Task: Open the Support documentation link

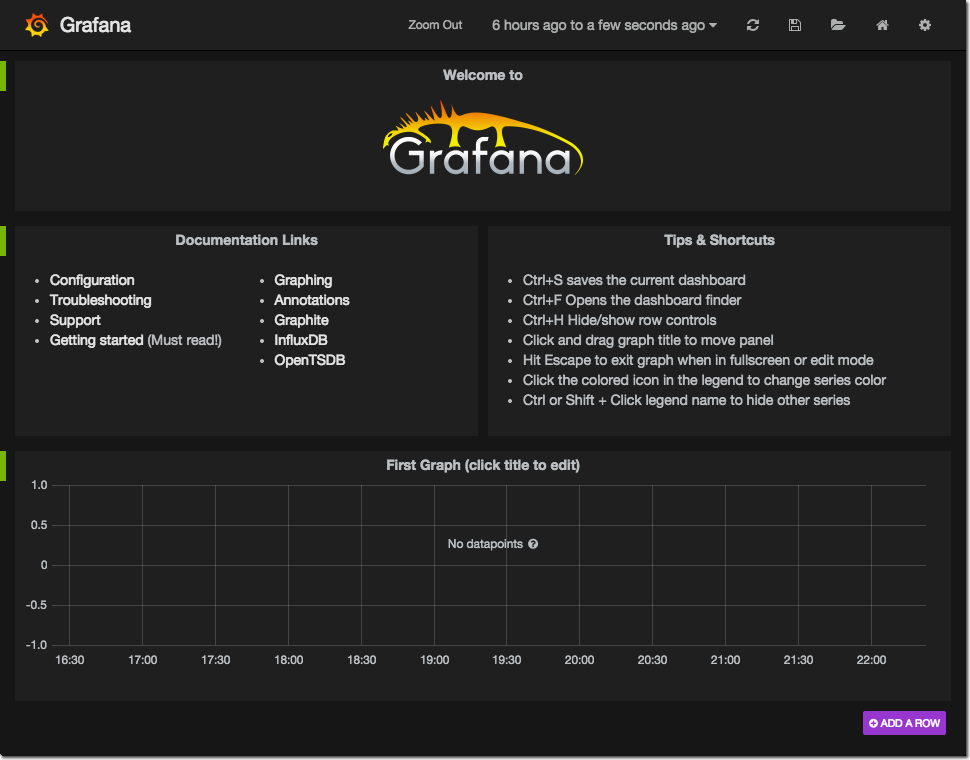Action: [75, 320]
